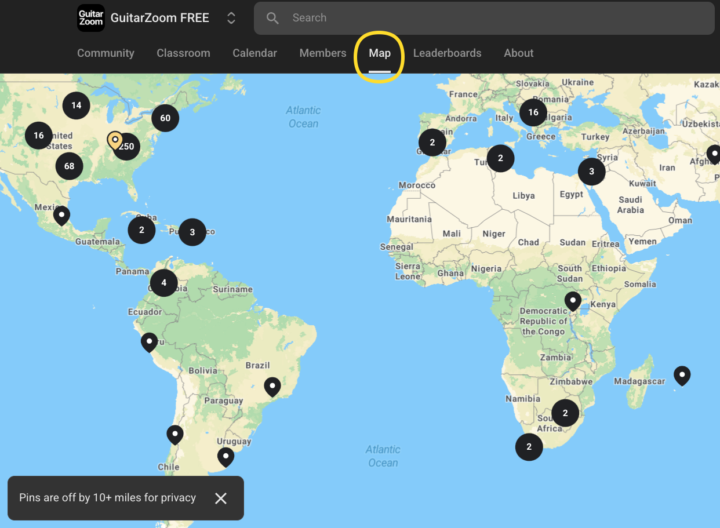Click the 16 cluster over Greece
This screenshot has width=720, height=528.
(x=533, y=113)
